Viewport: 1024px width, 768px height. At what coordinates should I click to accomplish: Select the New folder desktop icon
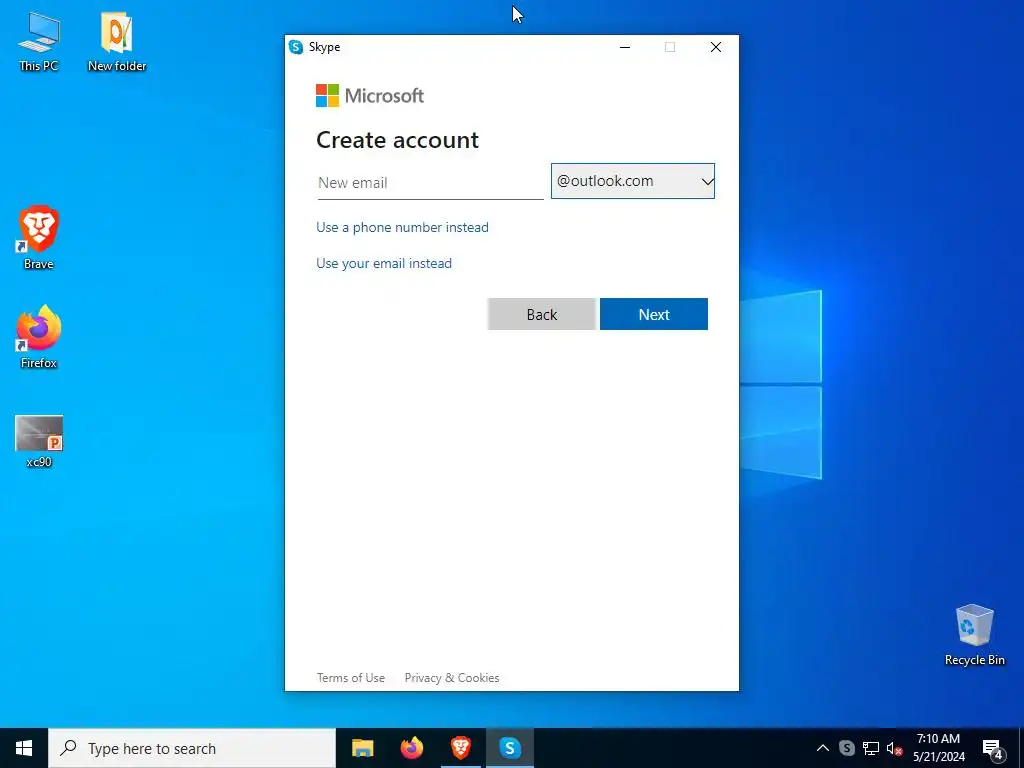(x=117, y=41)
